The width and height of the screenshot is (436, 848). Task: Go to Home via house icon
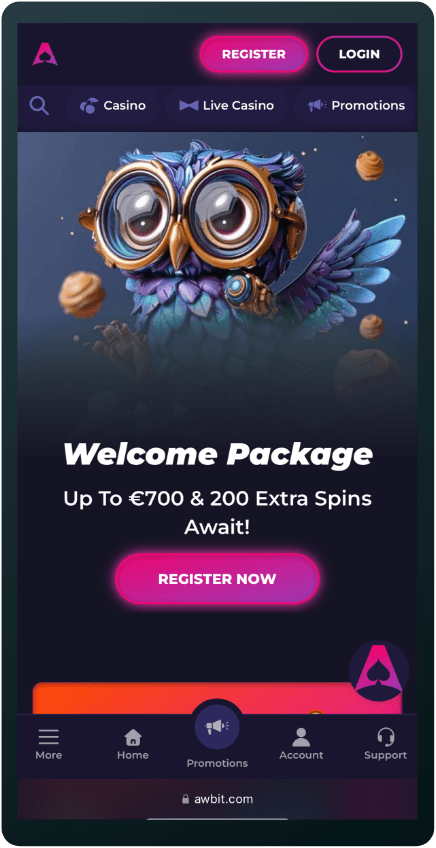point(133,737)
